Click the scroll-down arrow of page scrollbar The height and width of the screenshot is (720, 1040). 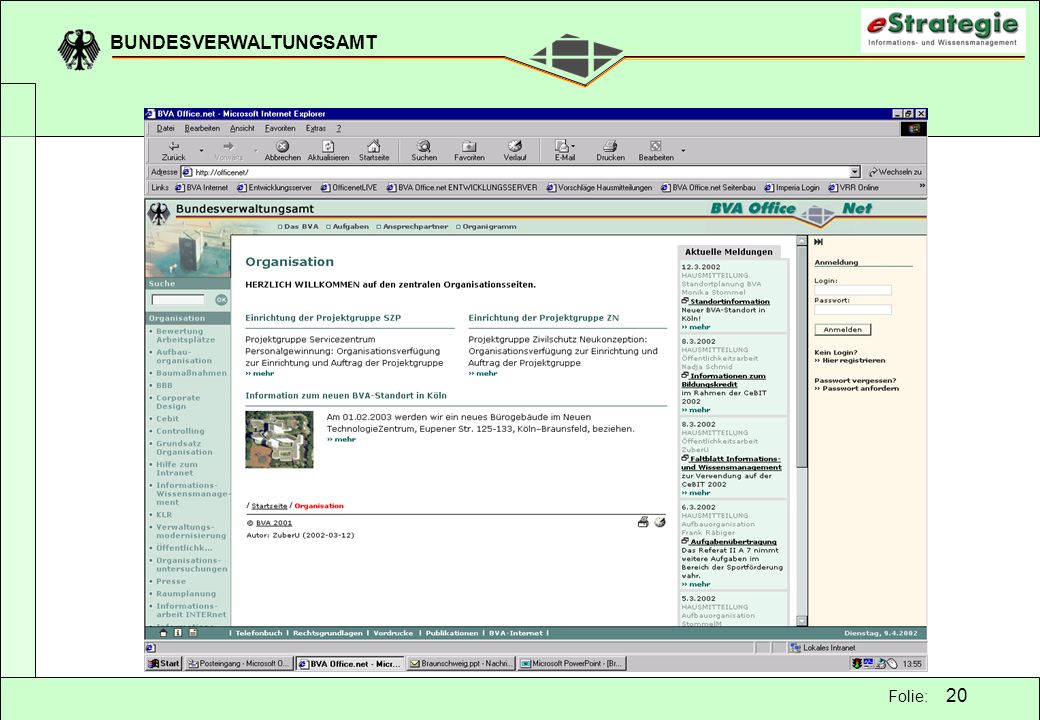[801, 621]
